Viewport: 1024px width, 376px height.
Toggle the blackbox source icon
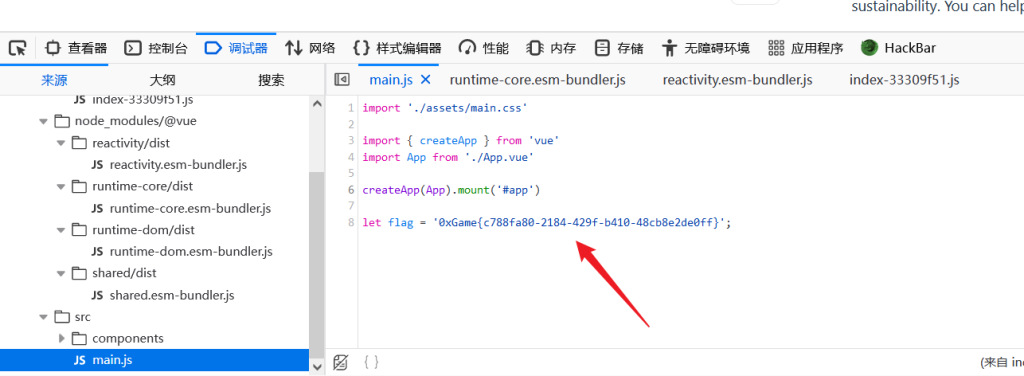point(340,362)
